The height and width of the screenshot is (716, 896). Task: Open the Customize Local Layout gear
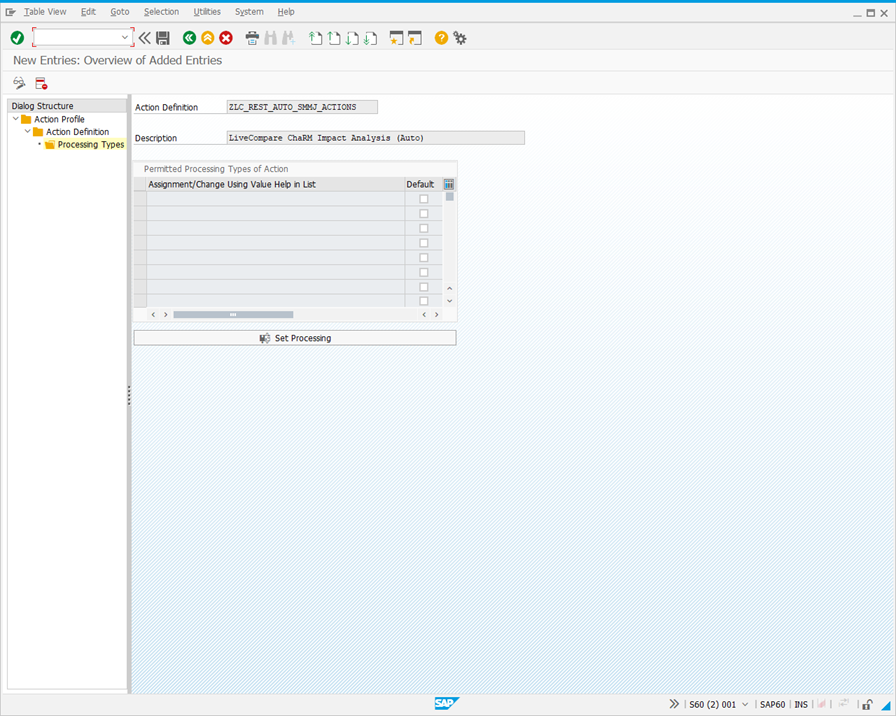pos(460,38)
